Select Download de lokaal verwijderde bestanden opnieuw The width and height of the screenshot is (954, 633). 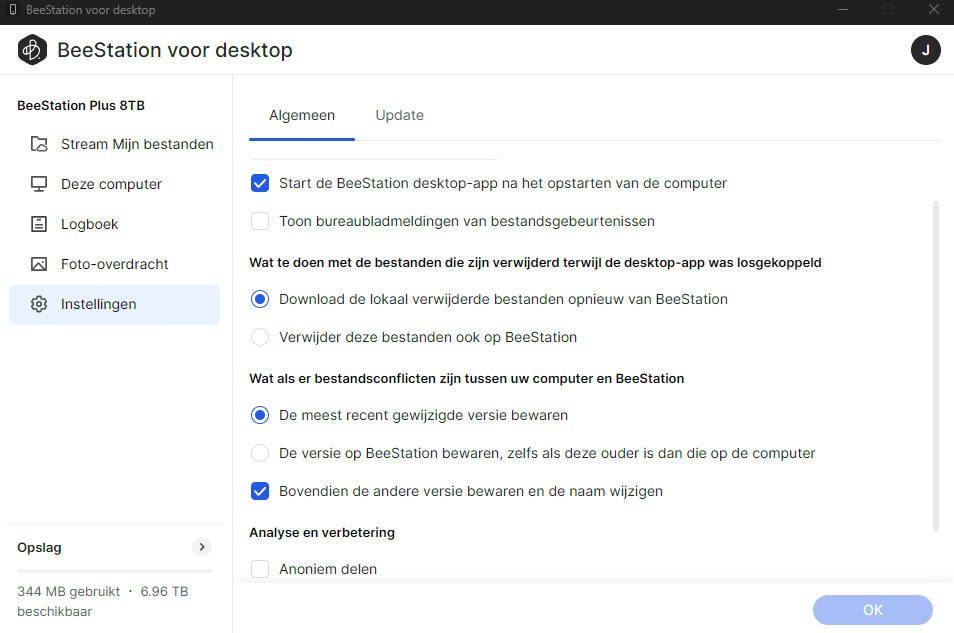(260, 299)
